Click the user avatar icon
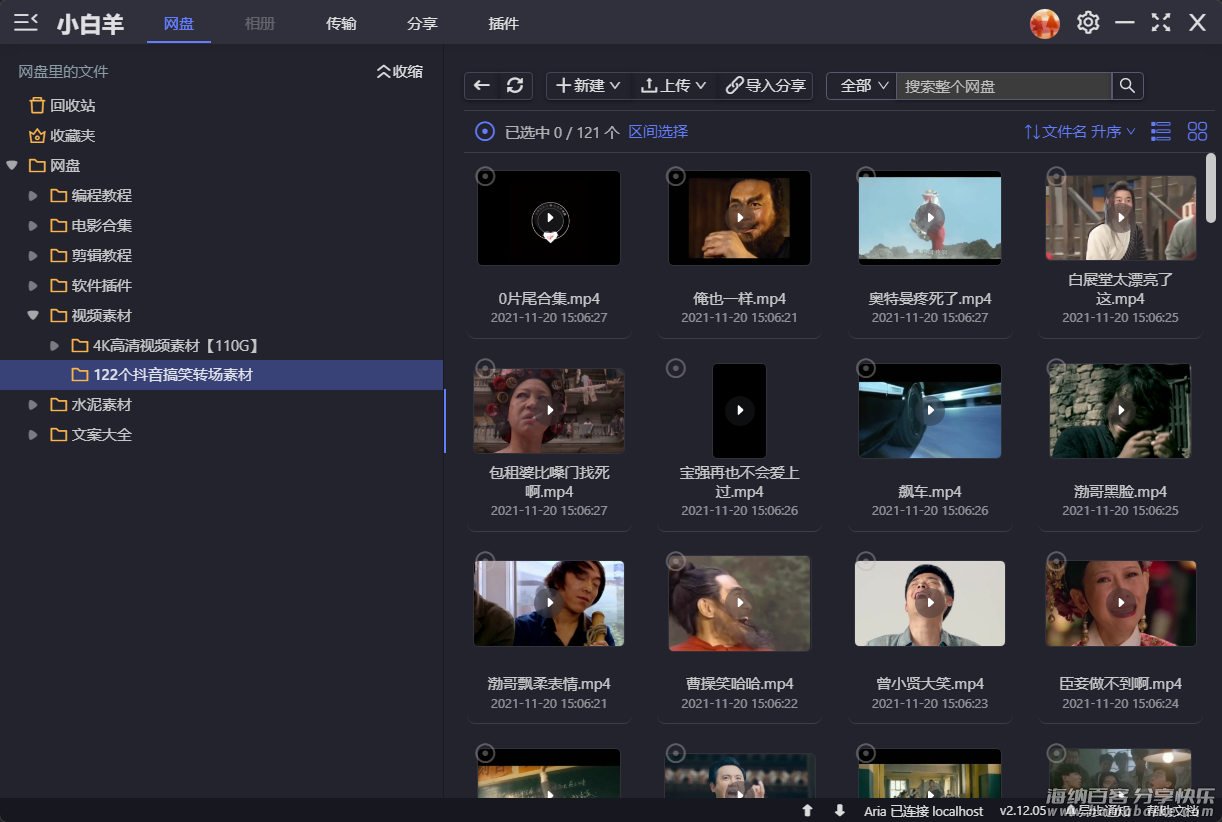1222x822 pixels. [1045, 23]
